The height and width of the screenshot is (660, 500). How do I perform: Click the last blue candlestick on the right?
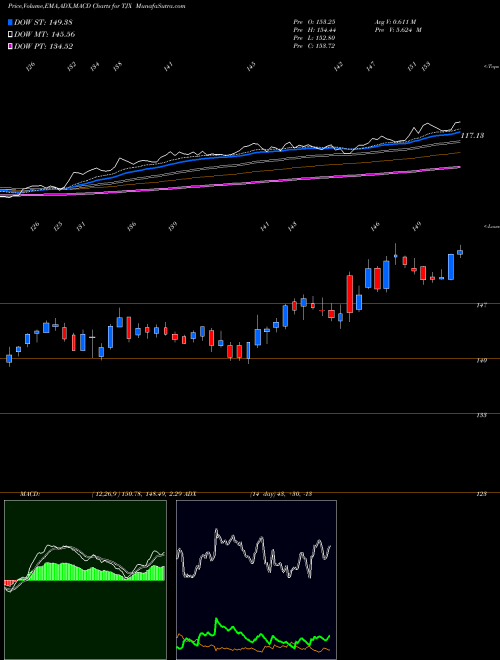tap(460, 252)
